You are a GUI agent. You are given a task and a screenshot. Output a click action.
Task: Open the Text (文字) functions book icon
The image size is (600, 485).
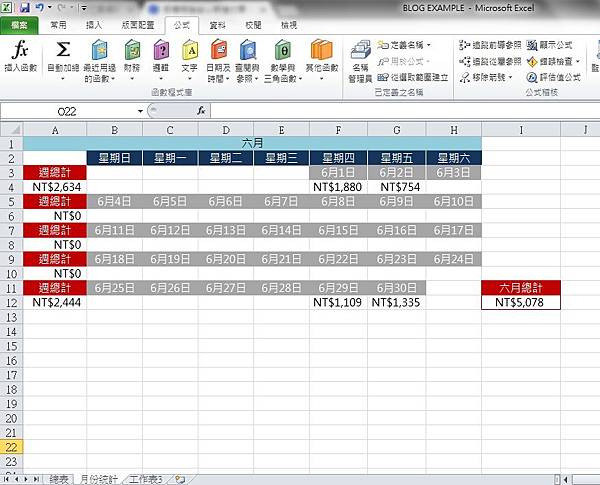(190, 50)
